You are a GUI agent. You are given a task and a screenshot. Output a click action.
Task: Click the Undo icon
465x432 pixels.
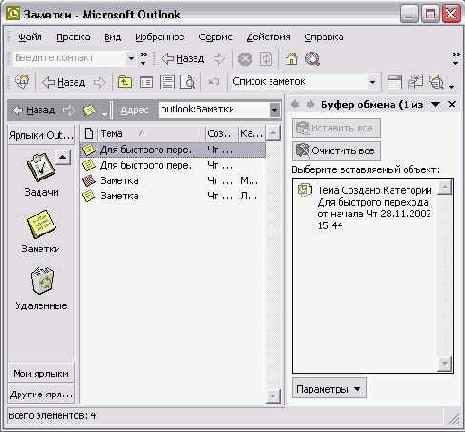pos(213,82)
